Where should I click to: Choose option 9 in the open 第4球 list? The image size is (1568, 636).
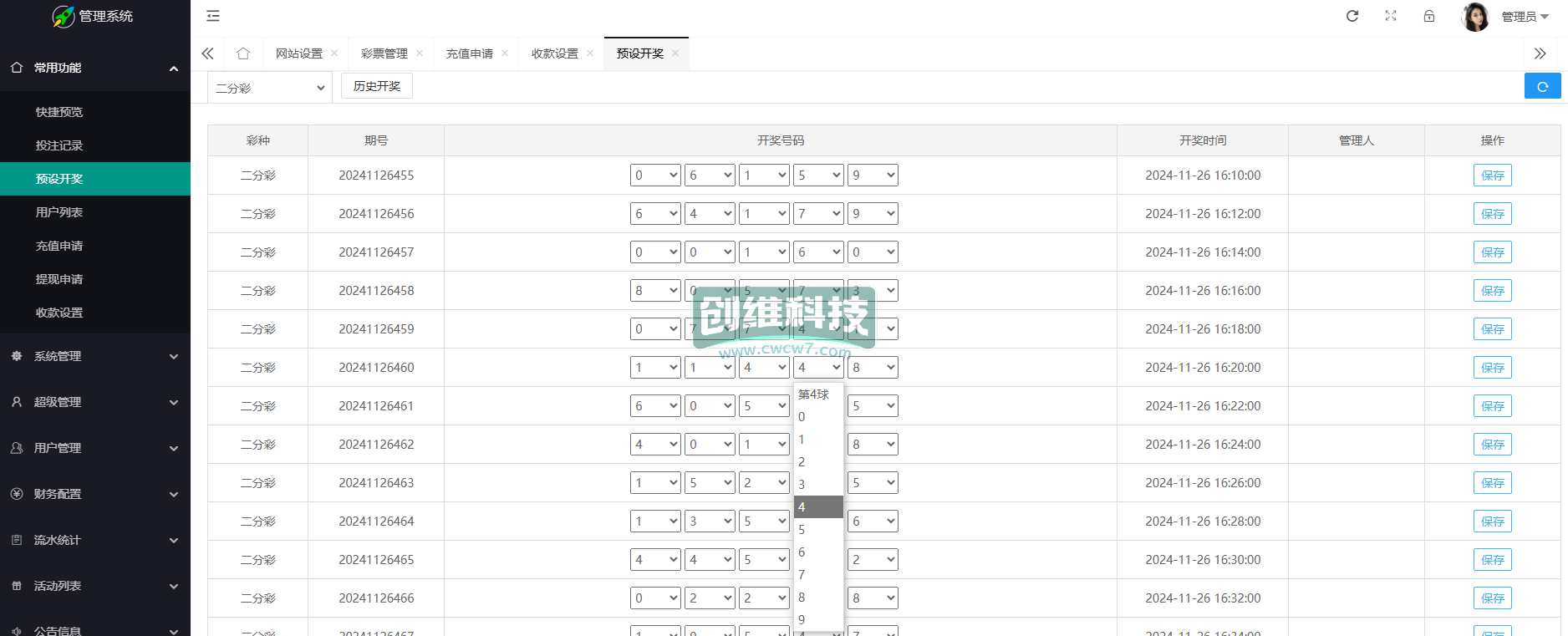(x=818, y=620)
